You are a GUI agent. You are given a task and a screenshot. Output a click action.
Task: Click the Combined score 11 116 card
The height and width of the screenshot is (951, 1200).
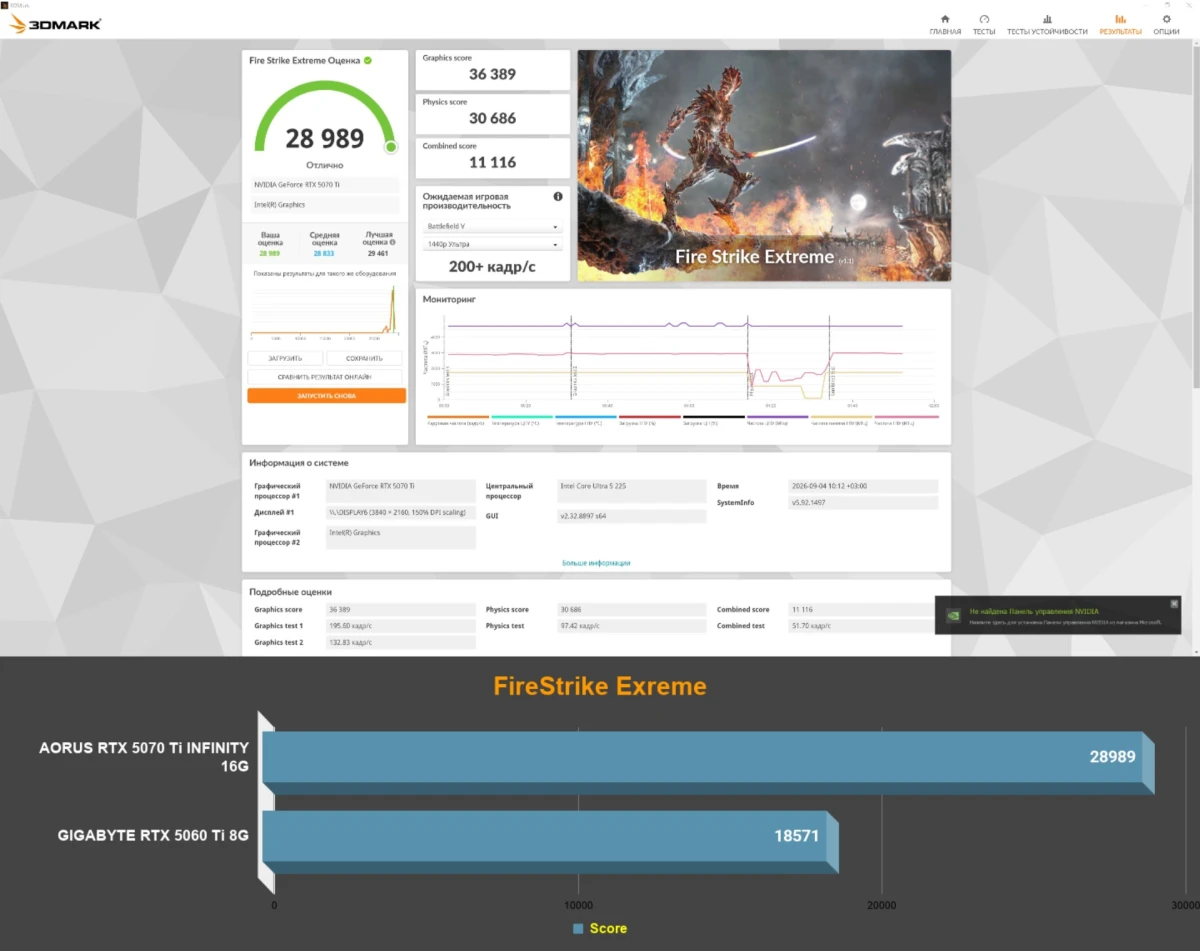coord(492,157)
